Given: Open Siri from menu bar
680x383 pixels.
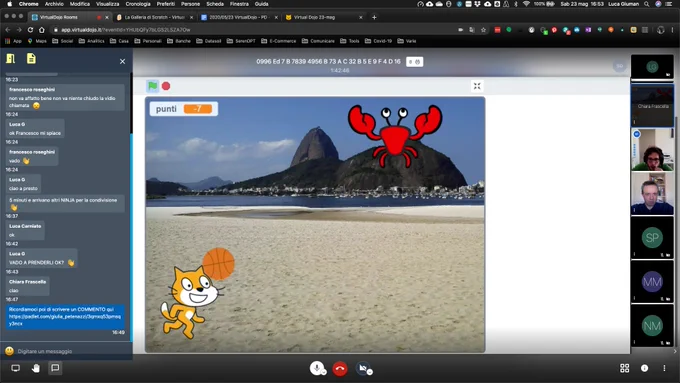Looking at the screenshot, I should point(658,4).
